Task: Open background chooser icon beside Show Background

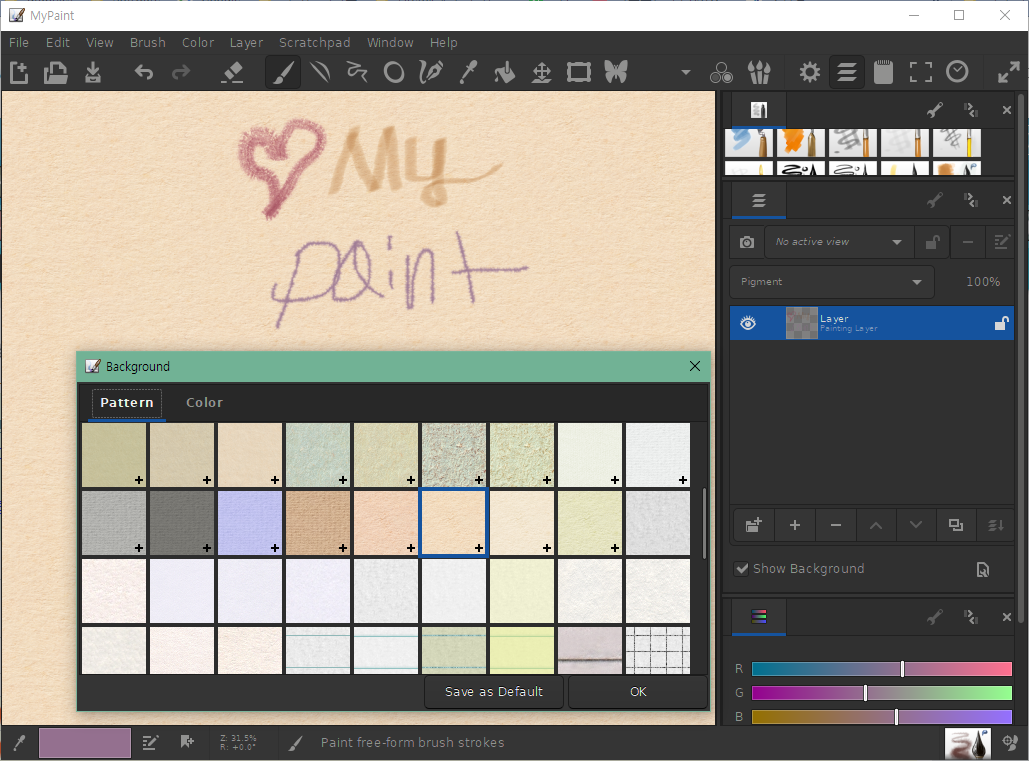Action: coord(982,569)
